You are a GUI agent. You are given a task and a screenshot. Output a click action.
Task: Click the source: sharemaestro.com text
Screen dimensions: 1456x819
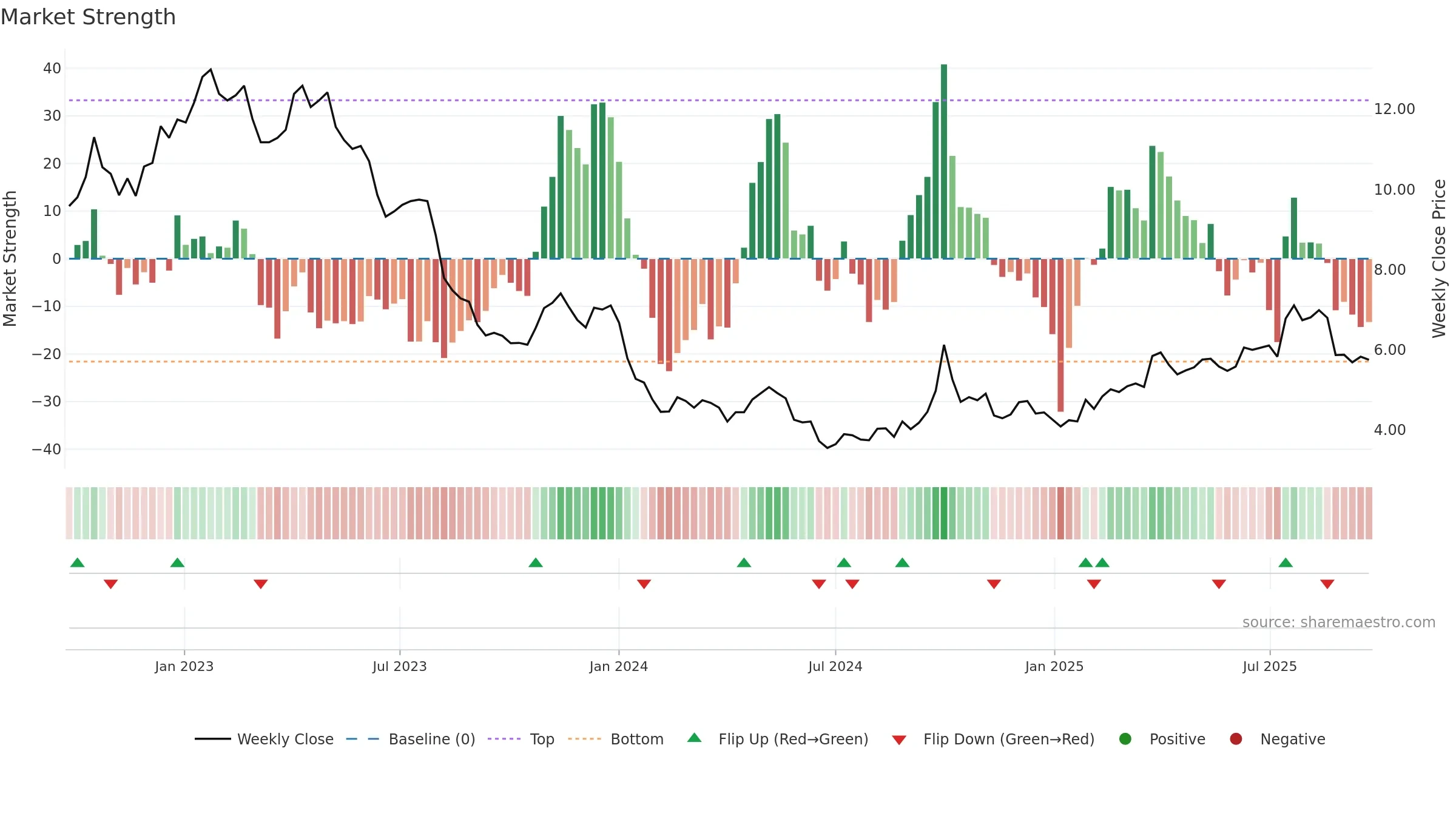pyautogui.click(x=1339, y=622)
